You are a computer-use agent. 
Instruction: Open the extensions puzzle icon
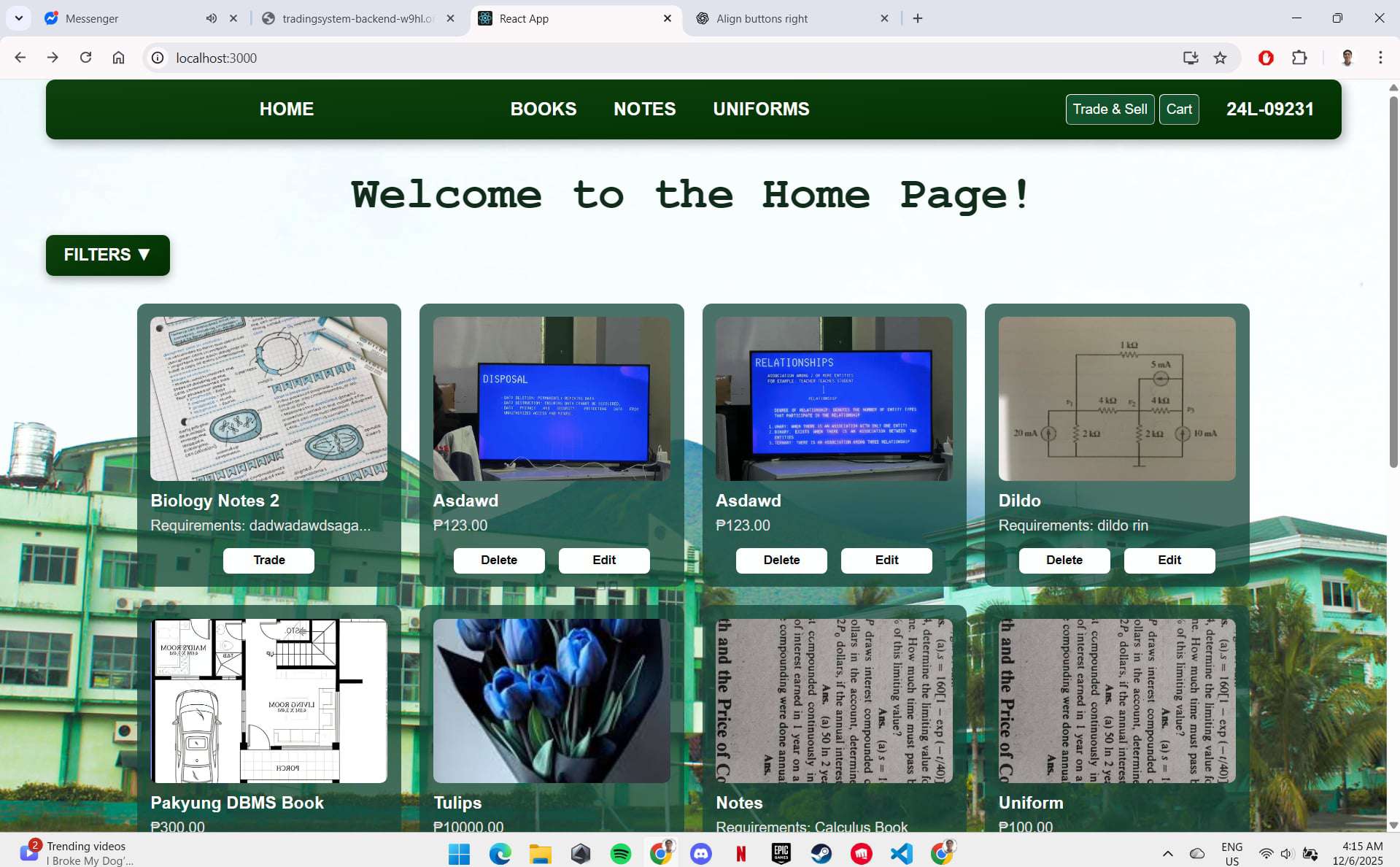point(1299,58)
